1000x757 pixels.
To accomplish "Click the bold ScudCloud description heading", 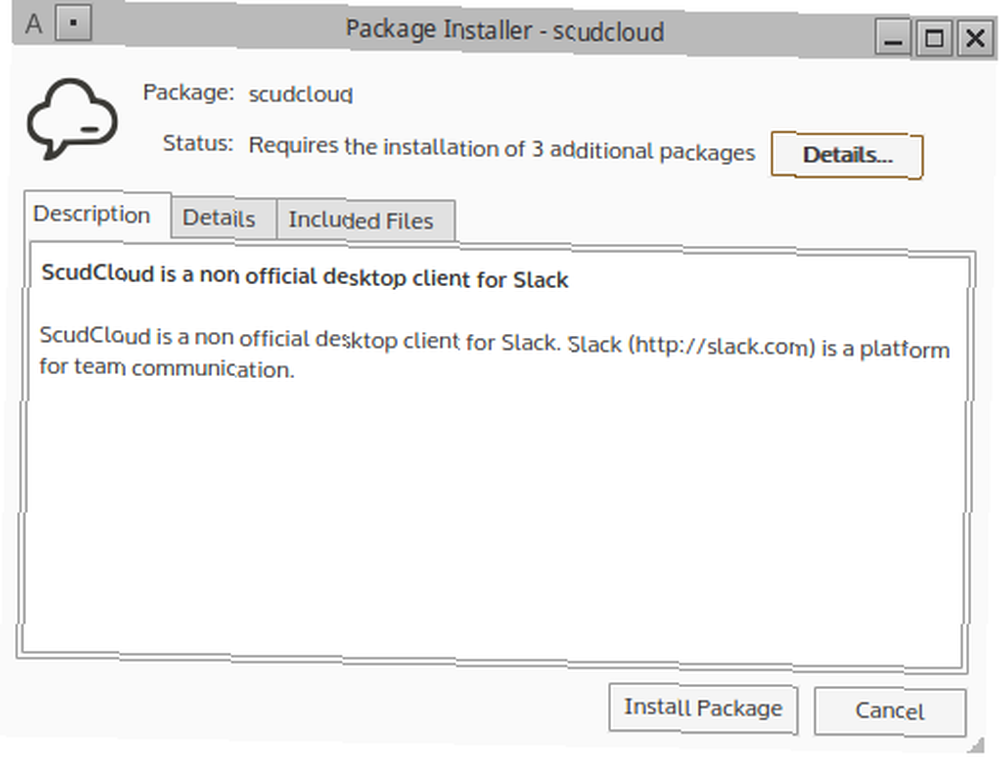I will (305, 276).
